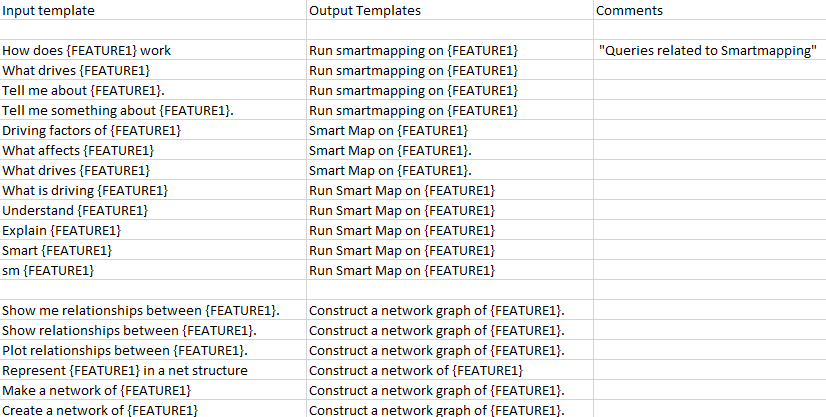Select the 'Understand {FEATURE1}' cell
Viewport: 826px width, 417px height.
click(x=153, y=210)
